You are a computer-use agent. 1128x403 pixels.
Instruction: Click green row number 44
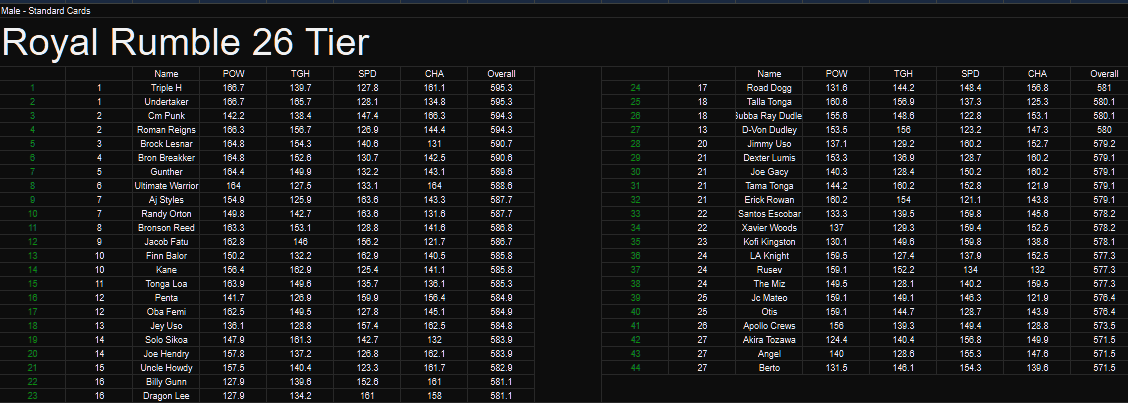[x=635, y=368]
